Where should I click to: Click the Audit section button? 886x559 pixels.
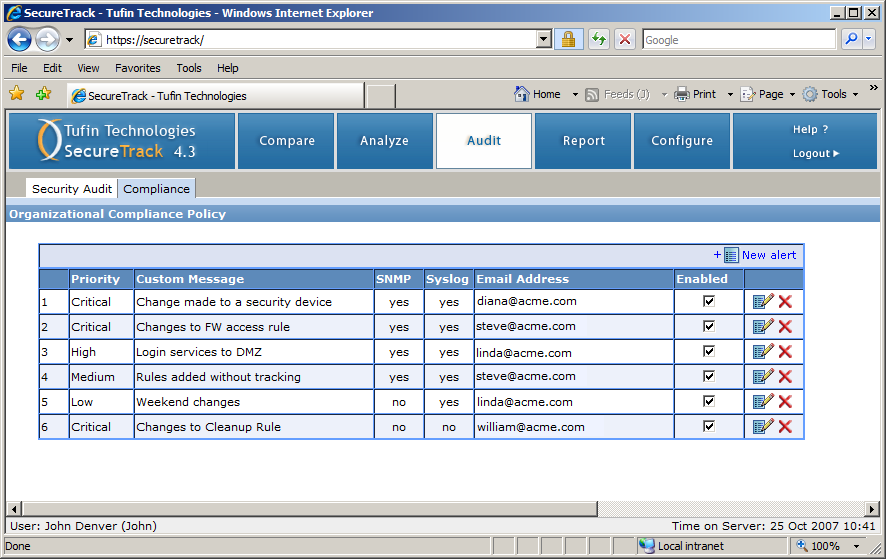click(x=484, y=141)
